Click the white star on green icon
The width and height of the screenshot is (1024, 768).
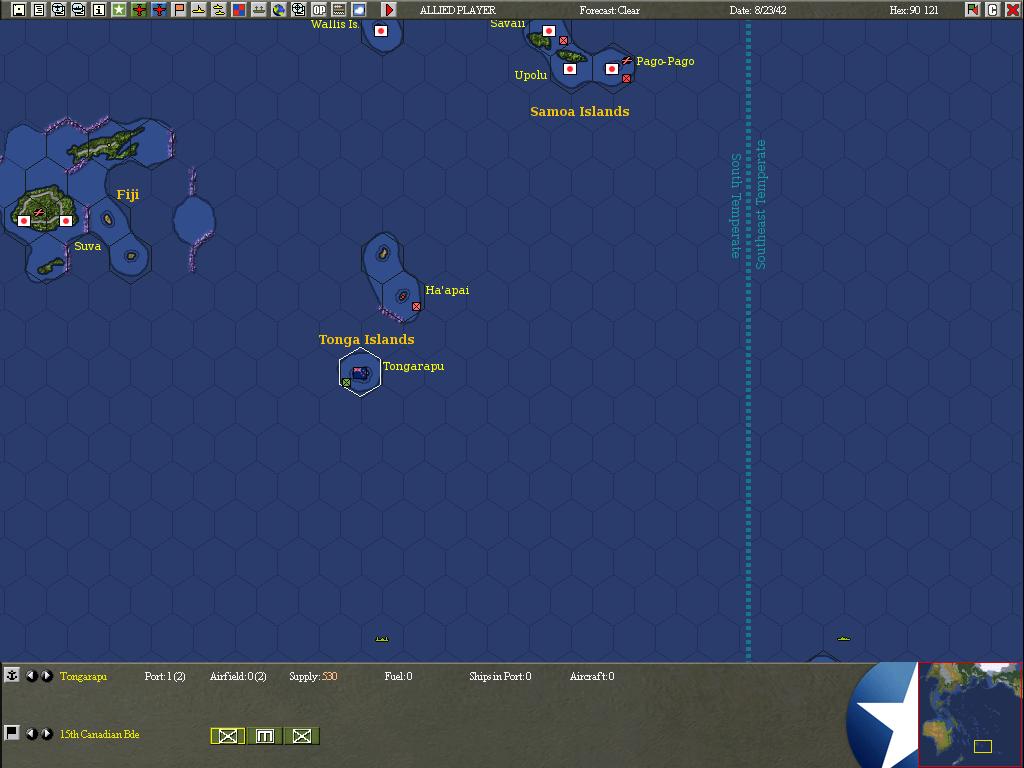(x=119, y=10)
